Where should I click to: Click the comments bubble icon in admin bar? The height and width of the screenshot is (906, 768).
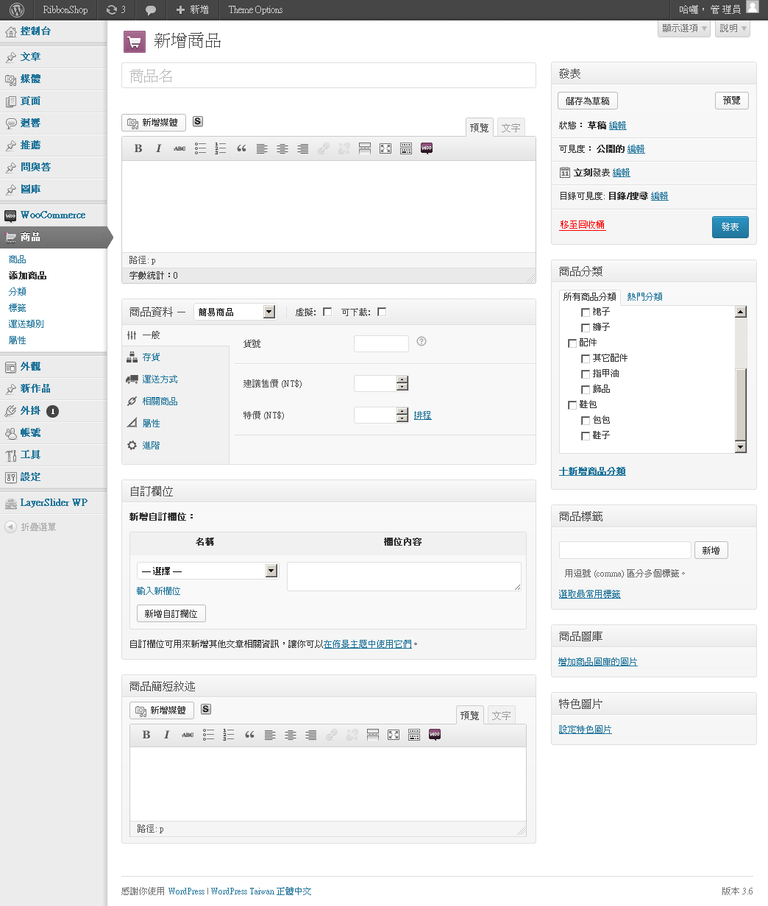pyautogui.click(x=150, y=10)
